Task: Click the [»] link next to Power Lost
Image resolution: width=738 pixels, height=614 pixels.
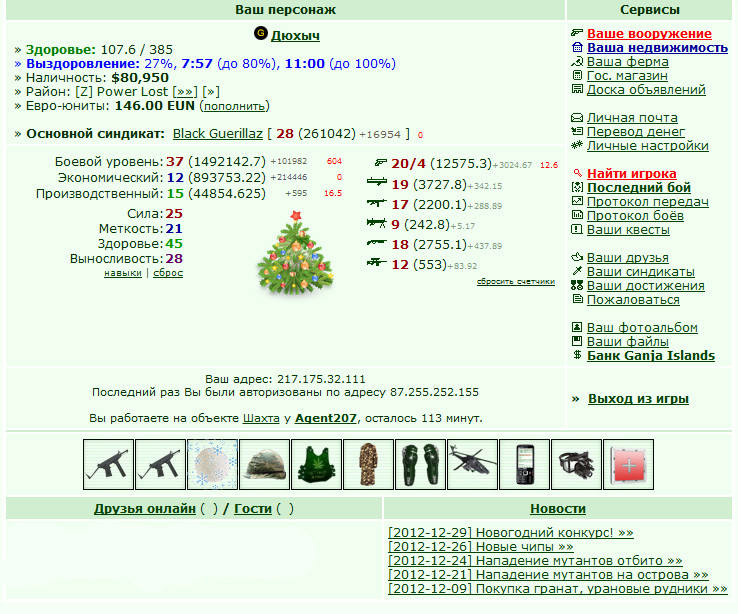Action: [211, 92]
